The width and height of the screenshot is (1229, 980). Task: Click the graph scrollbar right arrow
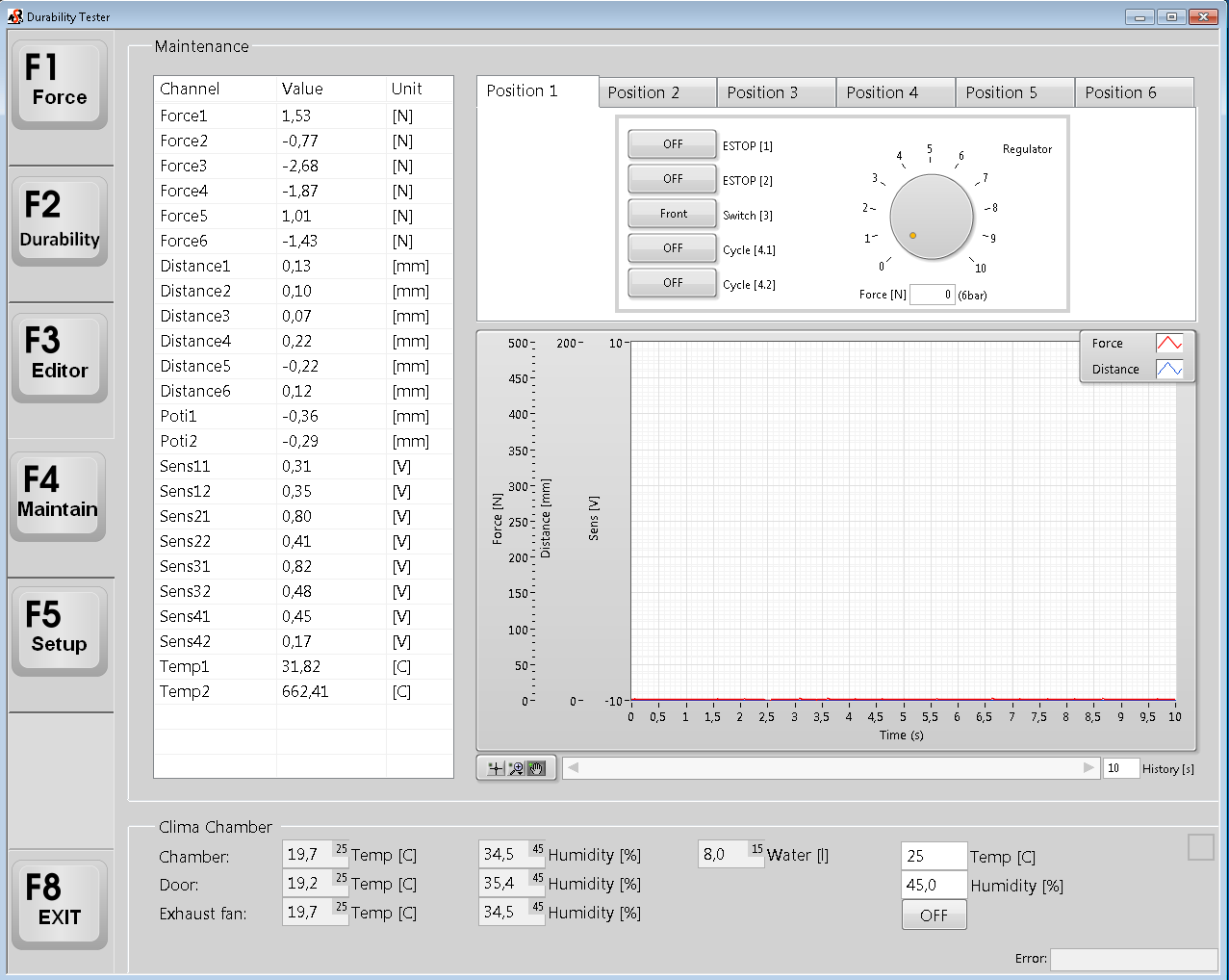(x=1089, y=767)
